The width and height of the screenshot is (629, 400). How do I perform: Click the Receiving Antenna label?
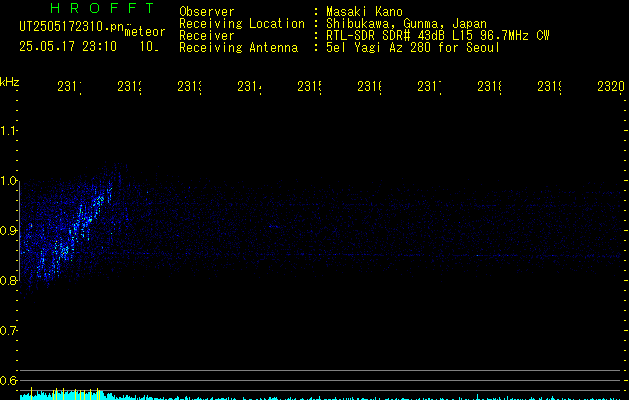click(238, 48)
